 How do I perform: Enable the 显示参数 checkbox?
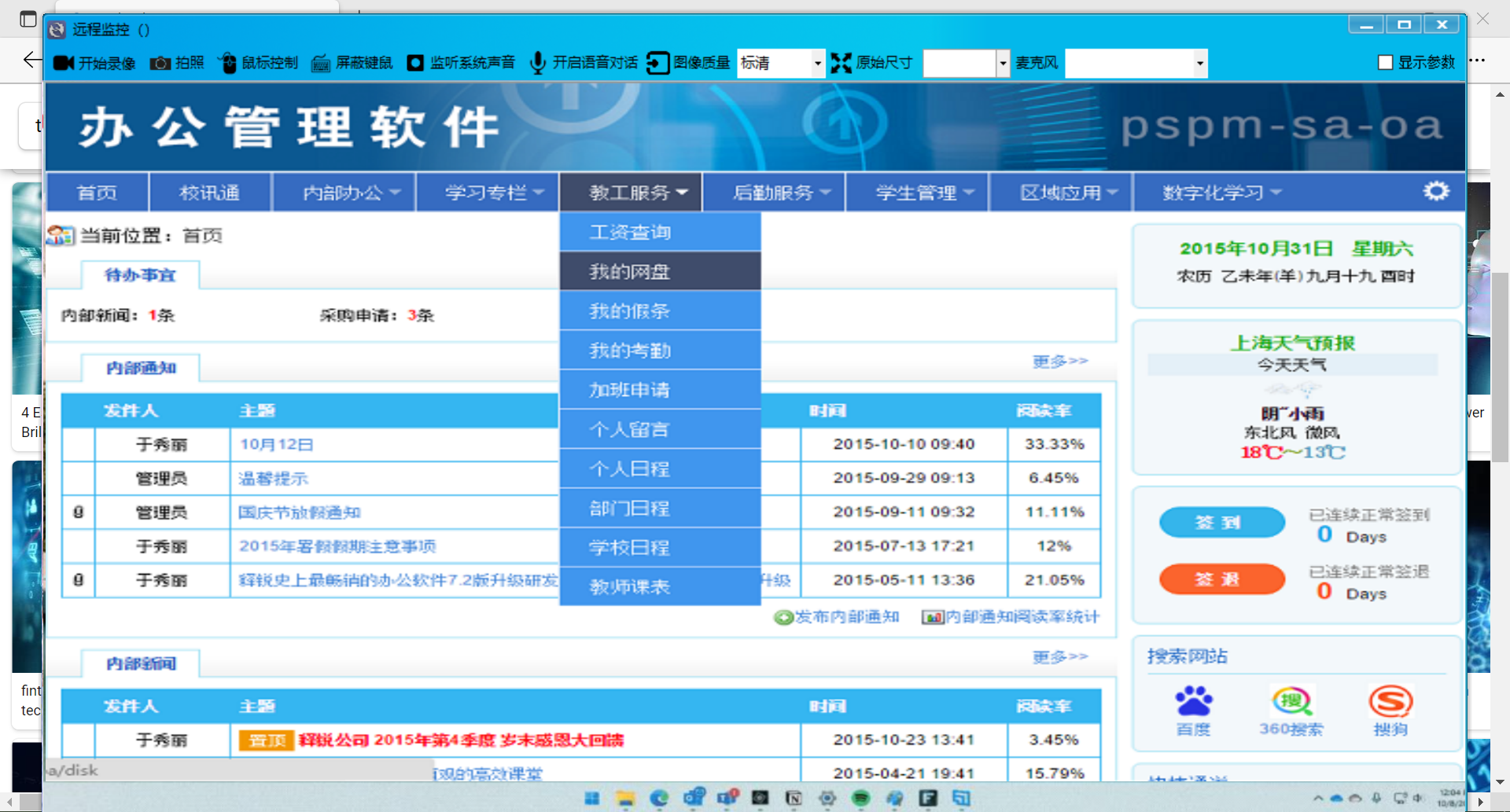coord(1386,63)
